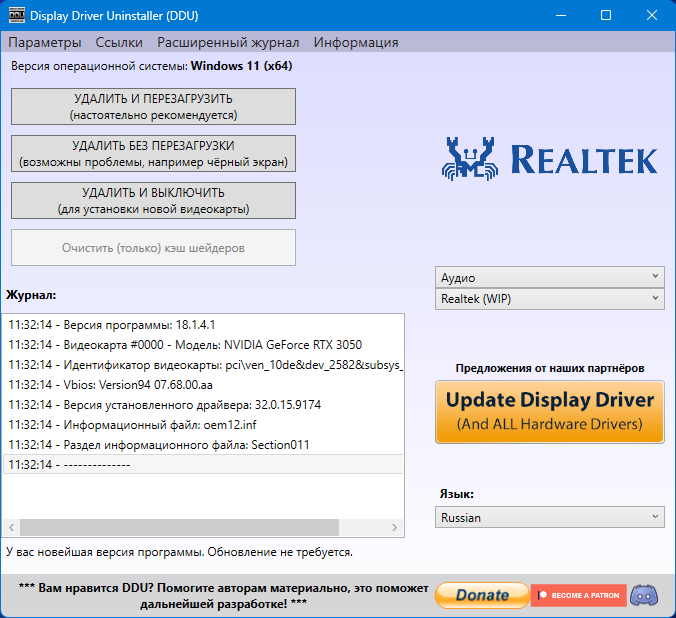Open the Realtek (WIP) vendor dropdown
The image size is (676, 618).
pos(550,298)
